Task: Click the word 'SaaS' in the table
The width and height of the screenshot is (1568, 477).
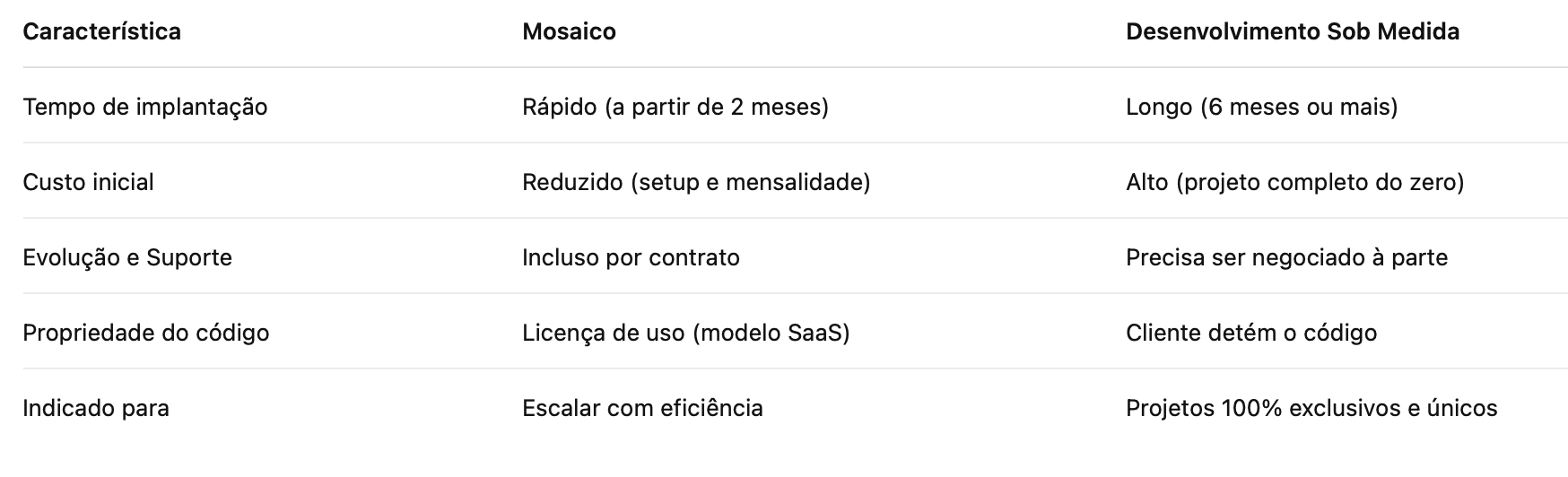Action: [x=814, y=333]
